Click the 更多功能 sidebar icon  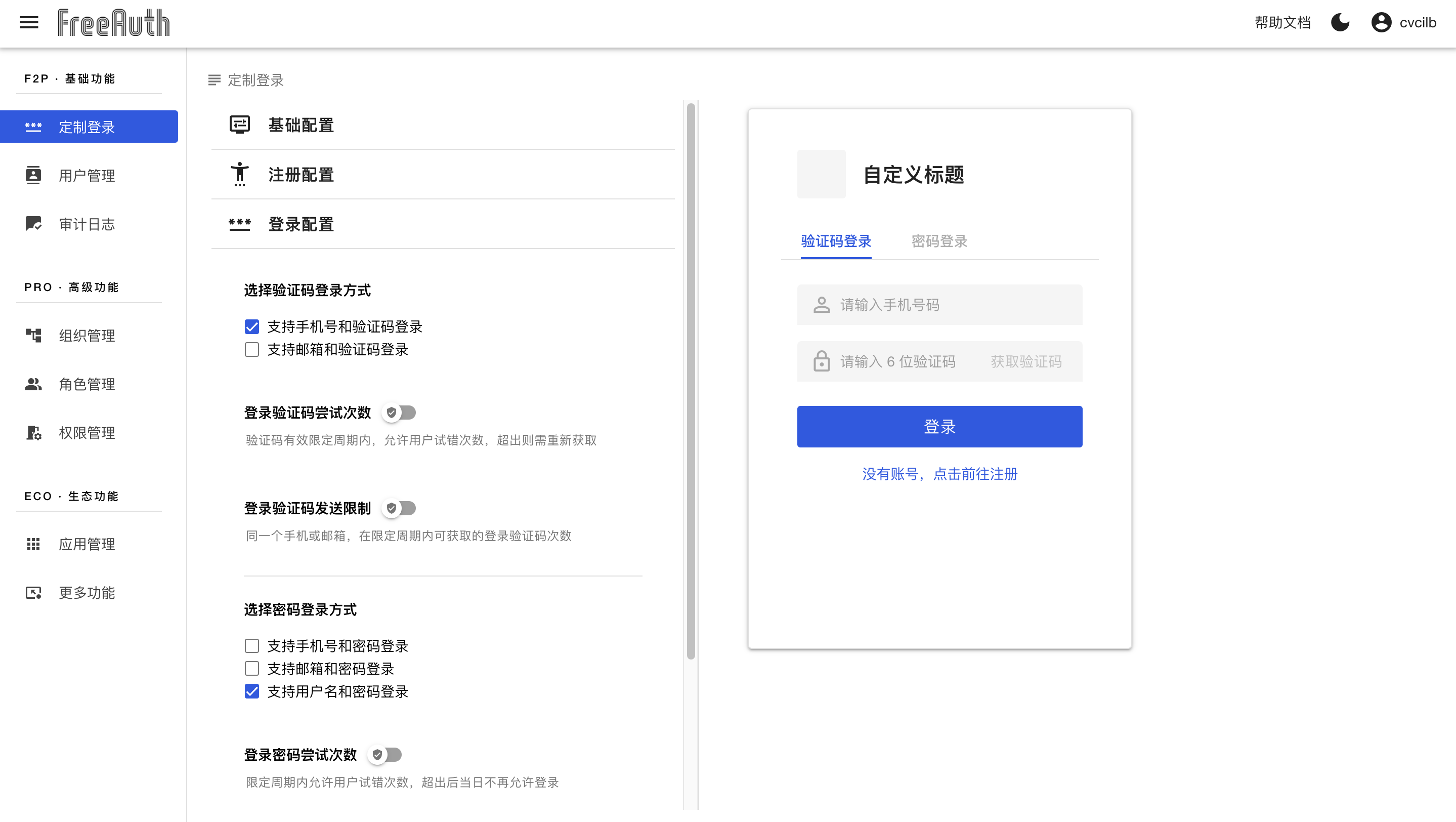[x=33, y=593]
